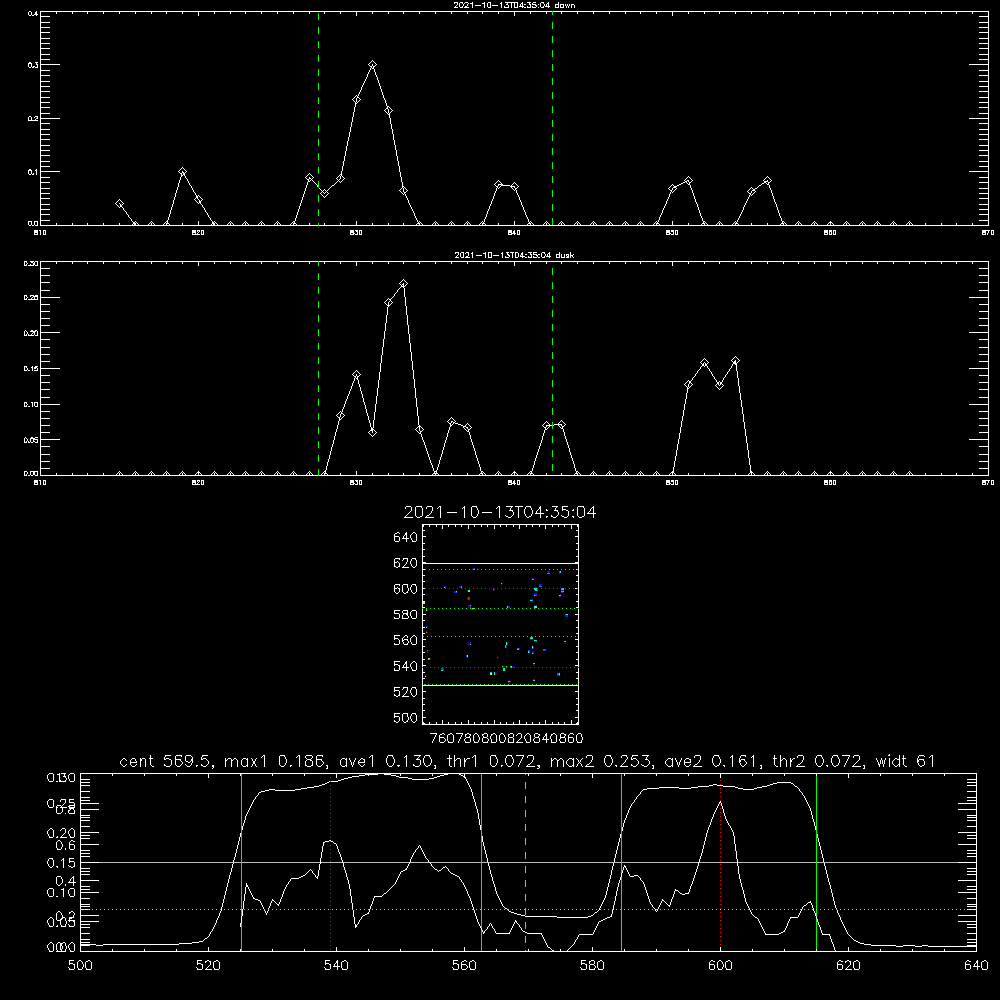Click the solid green line at 615 in the bottom plot
This screenshot has height=1000, width=1000.
(x=816, y=862)
